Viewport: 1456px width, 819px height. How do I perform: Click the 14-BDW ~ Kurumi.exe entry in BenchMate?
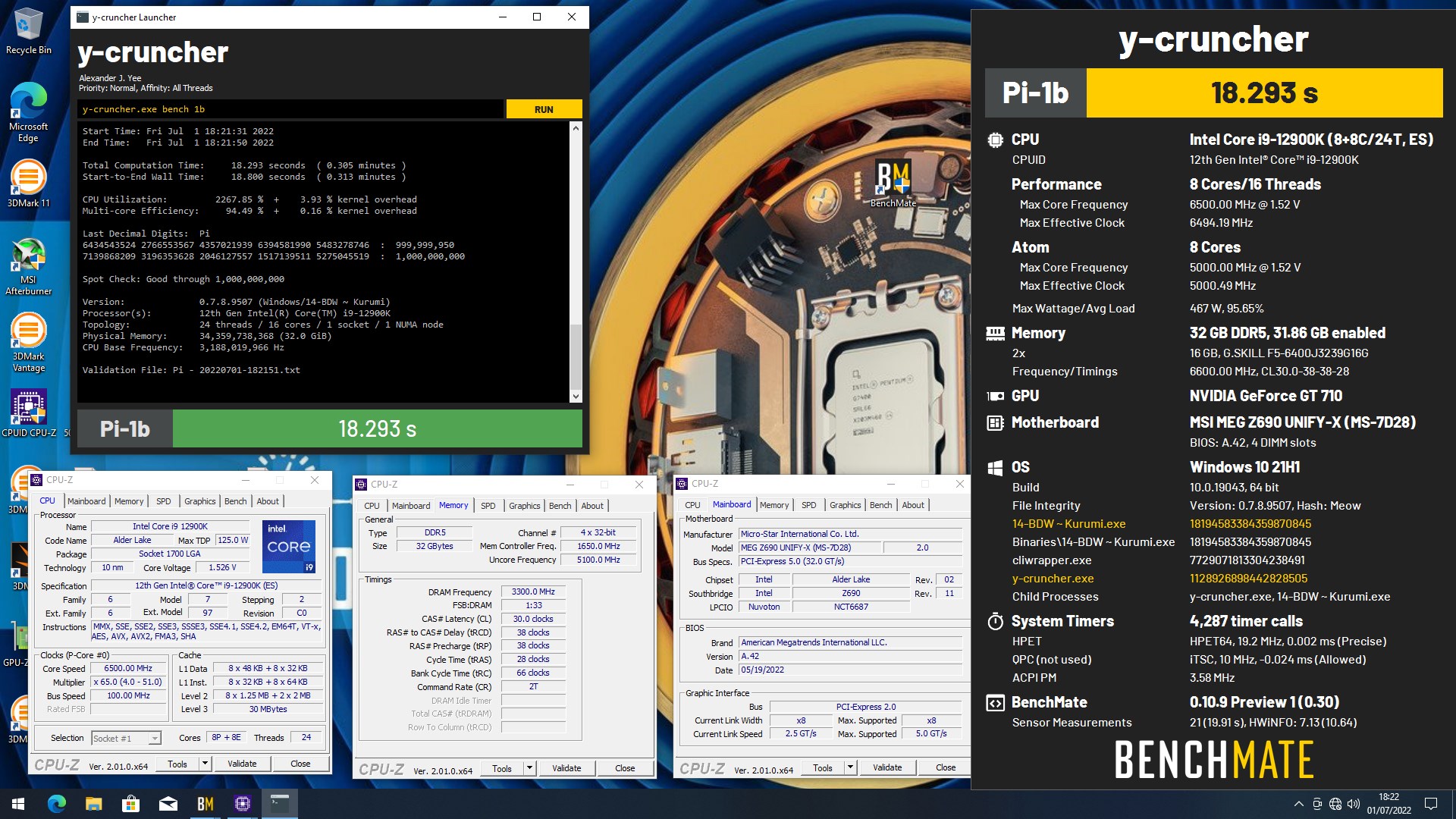1068,524
